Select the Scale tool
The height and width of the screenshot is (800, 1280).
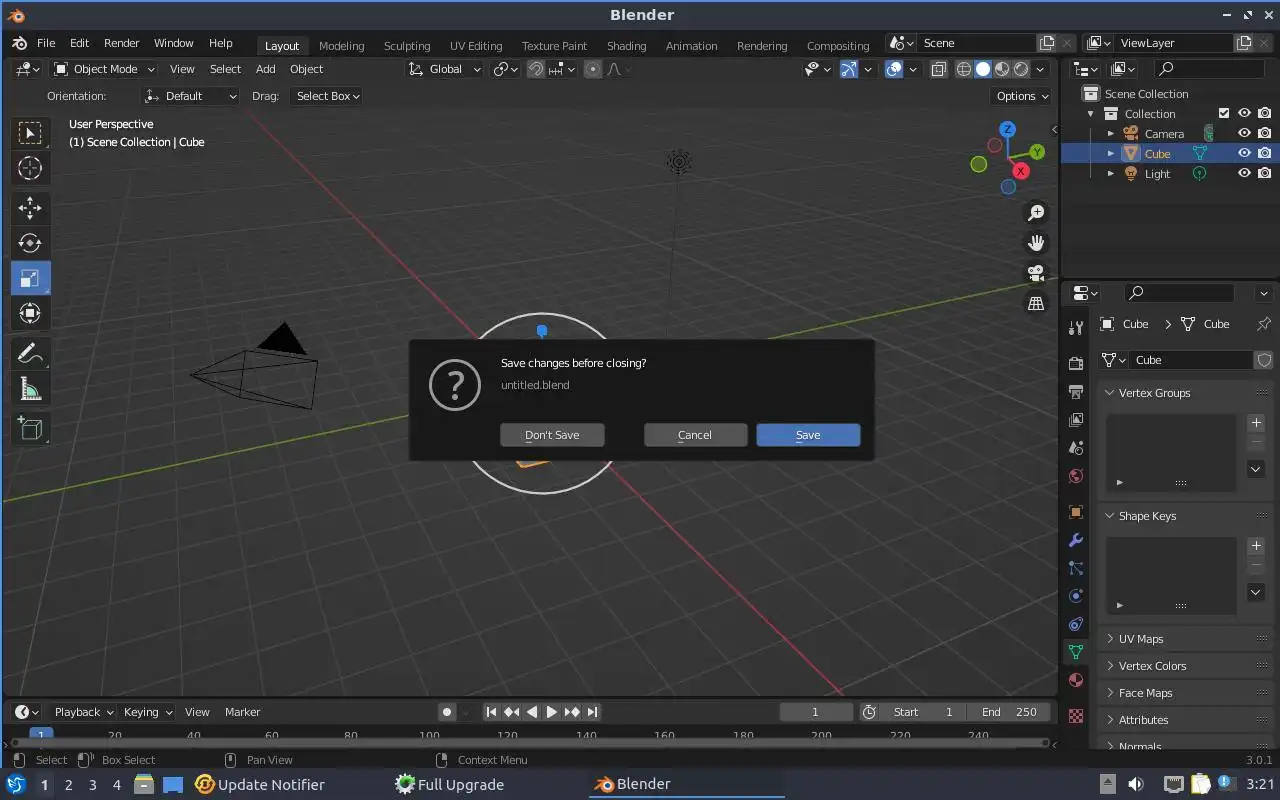pyautogui.click(x=30, y=278)
